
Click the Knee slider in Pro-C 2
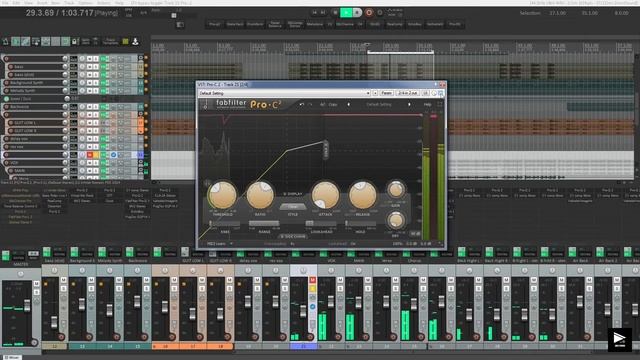click(224, 224)
